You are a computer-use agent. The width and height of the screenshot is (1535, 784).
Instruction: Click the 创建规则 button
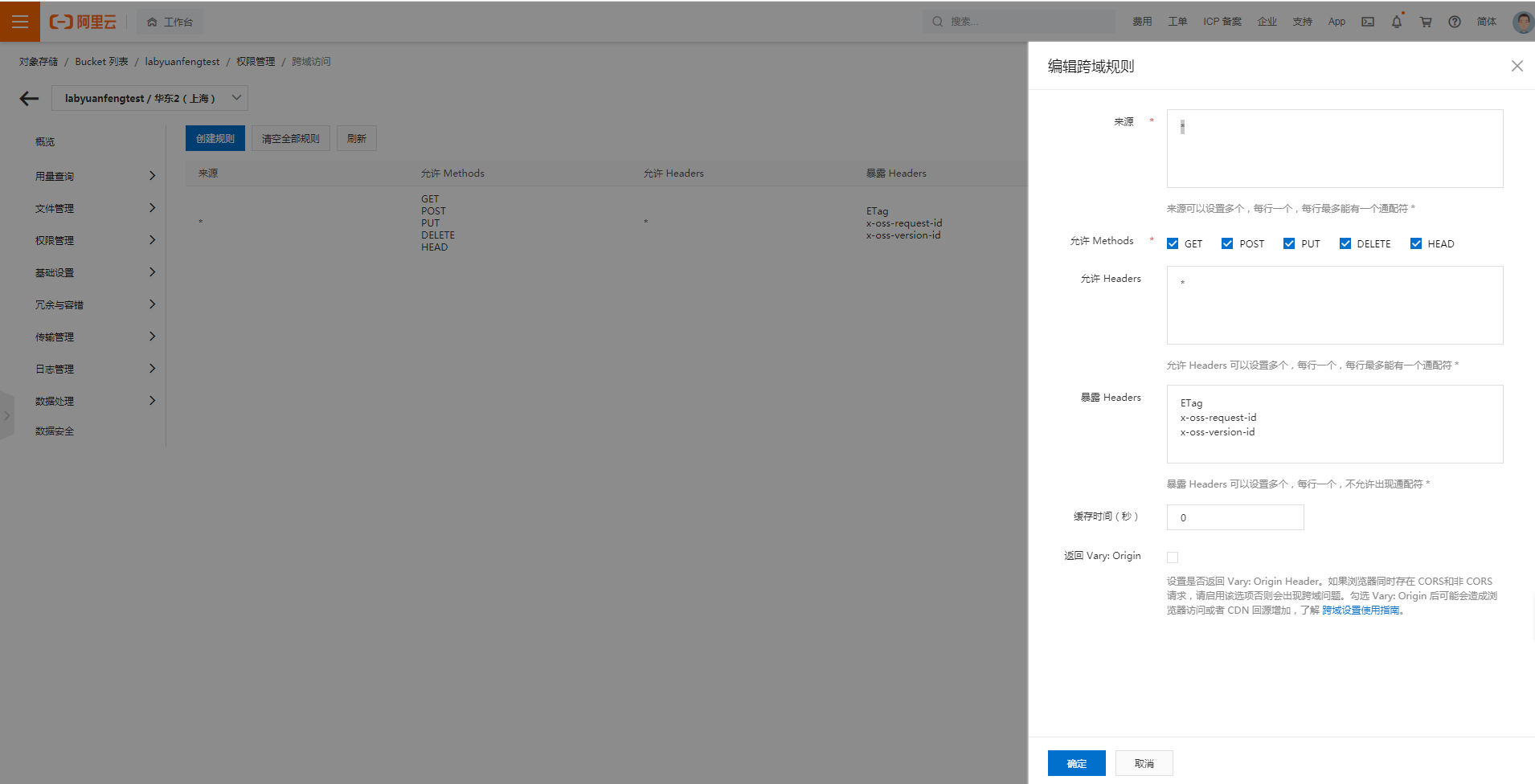[215, 138]
